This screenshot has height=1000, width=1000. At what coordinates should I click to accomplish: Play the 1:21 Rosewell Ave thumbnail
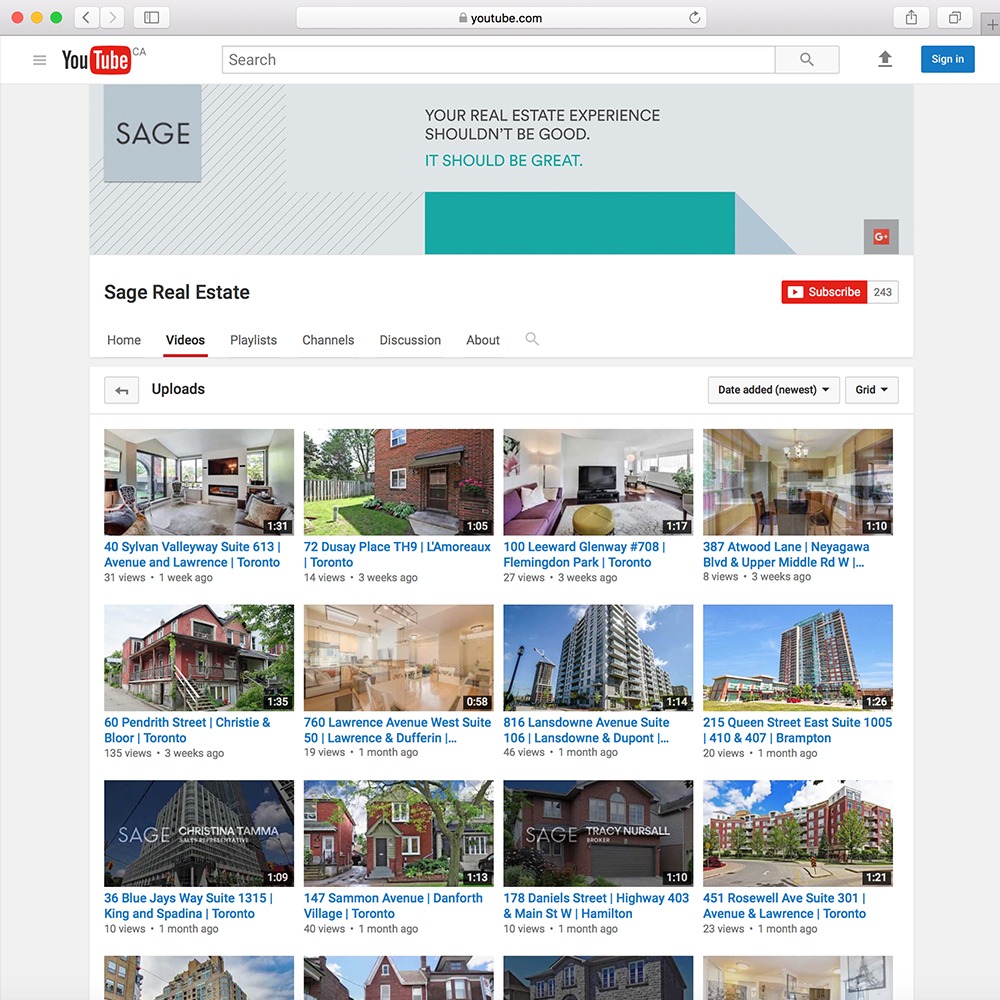[x=798, y=834]
